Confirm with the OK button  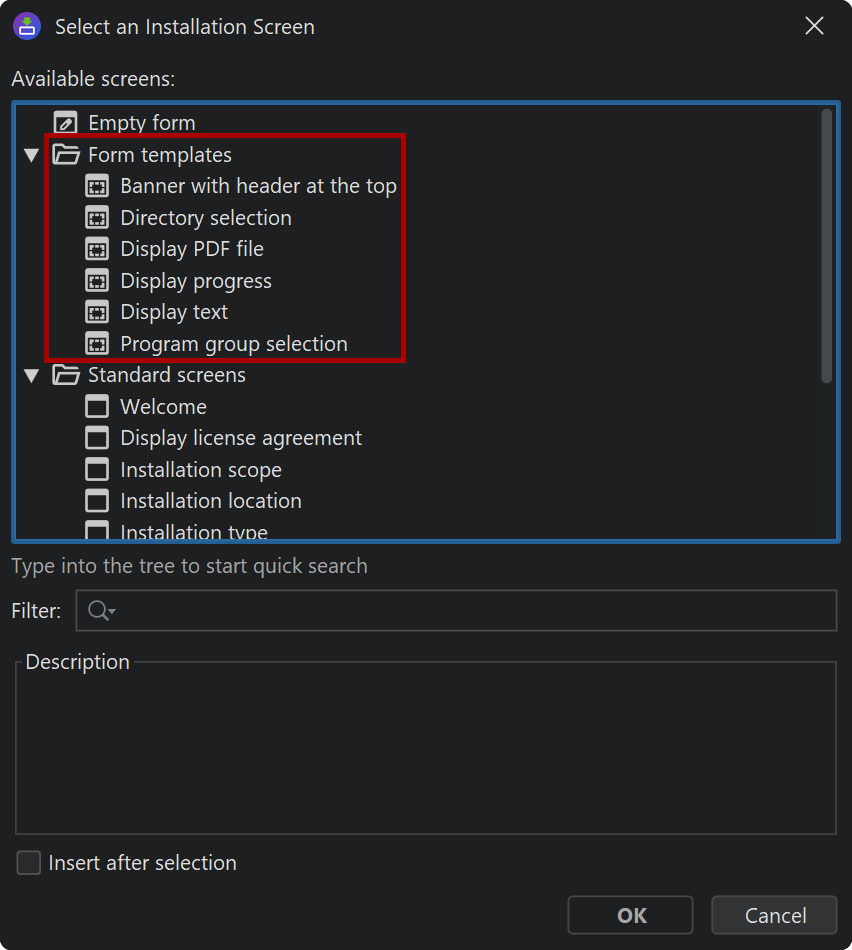pos(630,915)
